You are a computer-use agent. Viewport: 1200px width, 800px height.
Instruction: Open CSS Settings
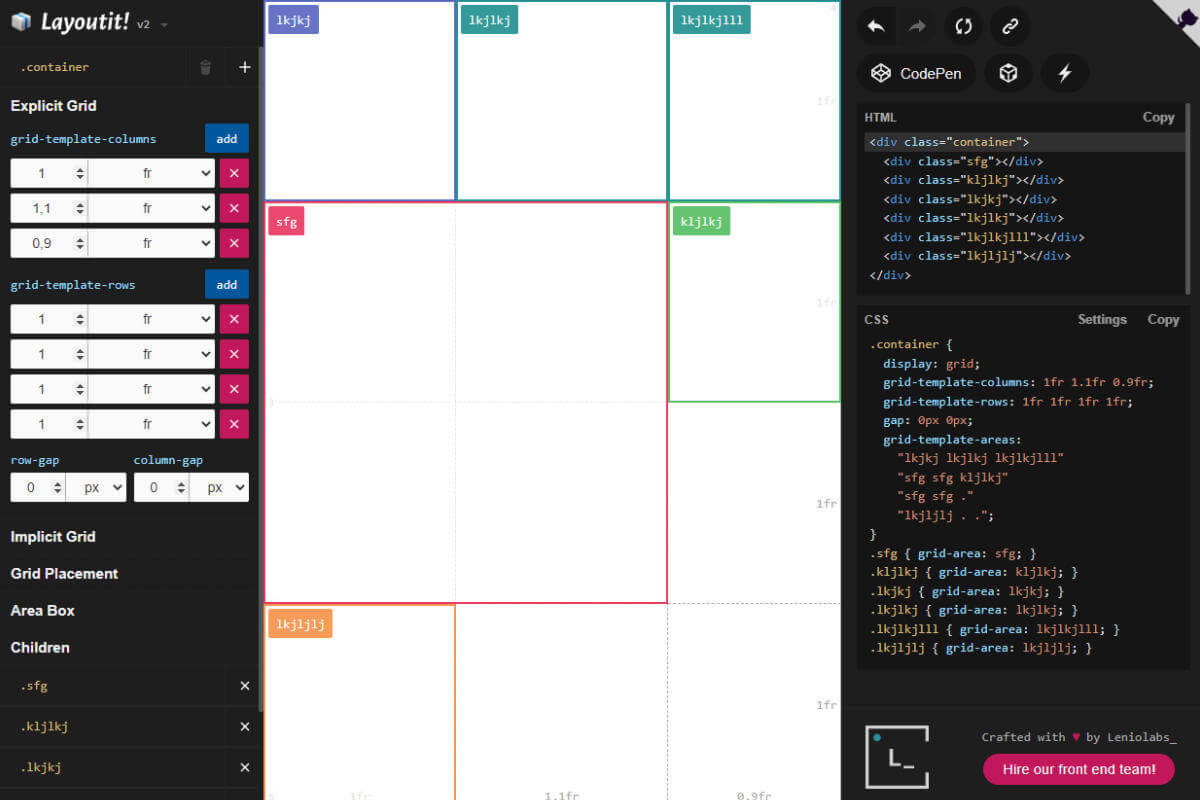[x=1101, y=320]
